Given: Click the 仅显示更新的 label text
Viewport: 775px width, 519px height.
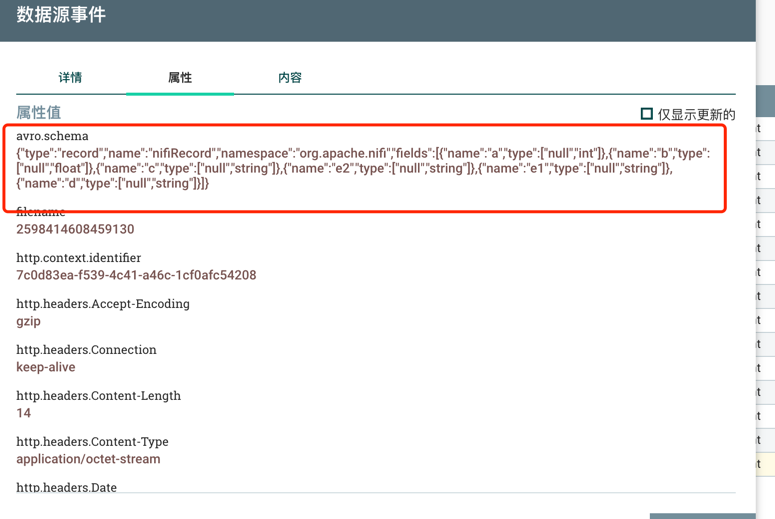Looking at the screenshot, I should tap(696, 115).
